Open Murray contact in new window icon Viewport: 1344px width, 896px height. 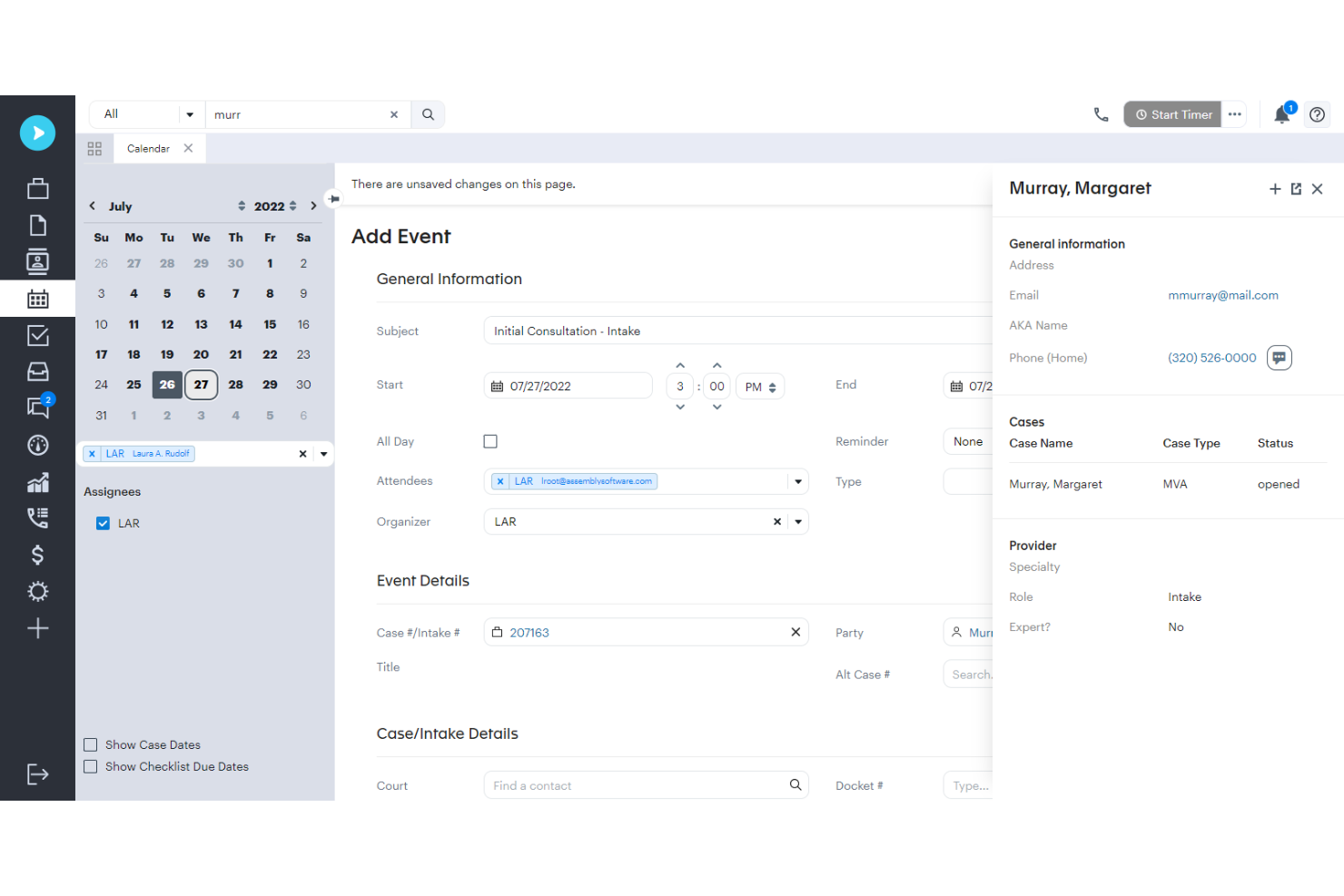click(x=1296, y=189)
